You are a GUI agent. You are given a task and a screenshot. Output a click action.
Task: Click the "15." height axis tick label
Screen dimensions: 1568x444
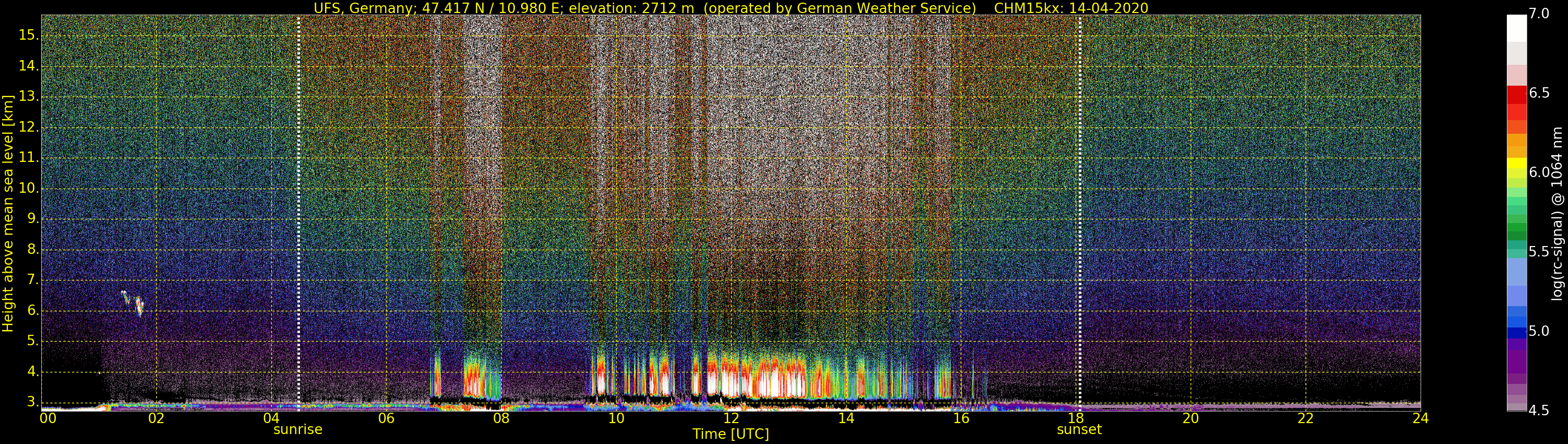coord(29,36)
